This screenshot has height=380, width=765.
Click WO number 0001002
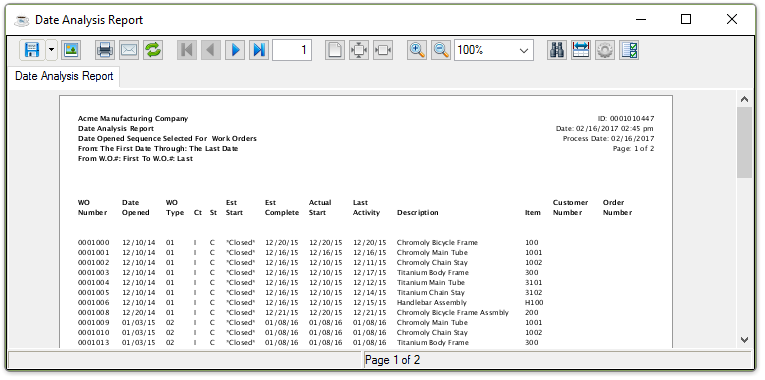94,262
